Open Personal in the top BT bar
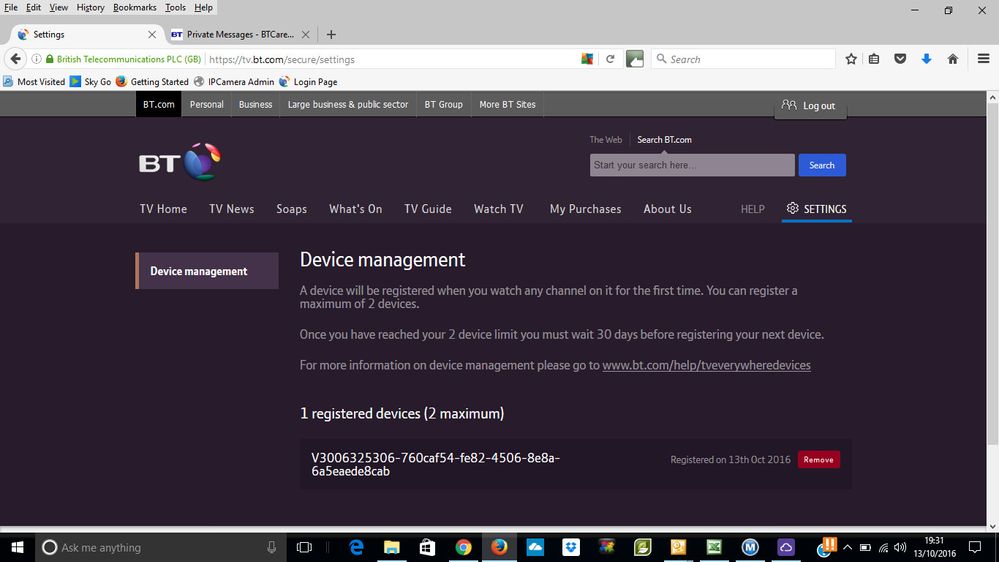This screenshot has width=999, height=562. click(206, 104)
